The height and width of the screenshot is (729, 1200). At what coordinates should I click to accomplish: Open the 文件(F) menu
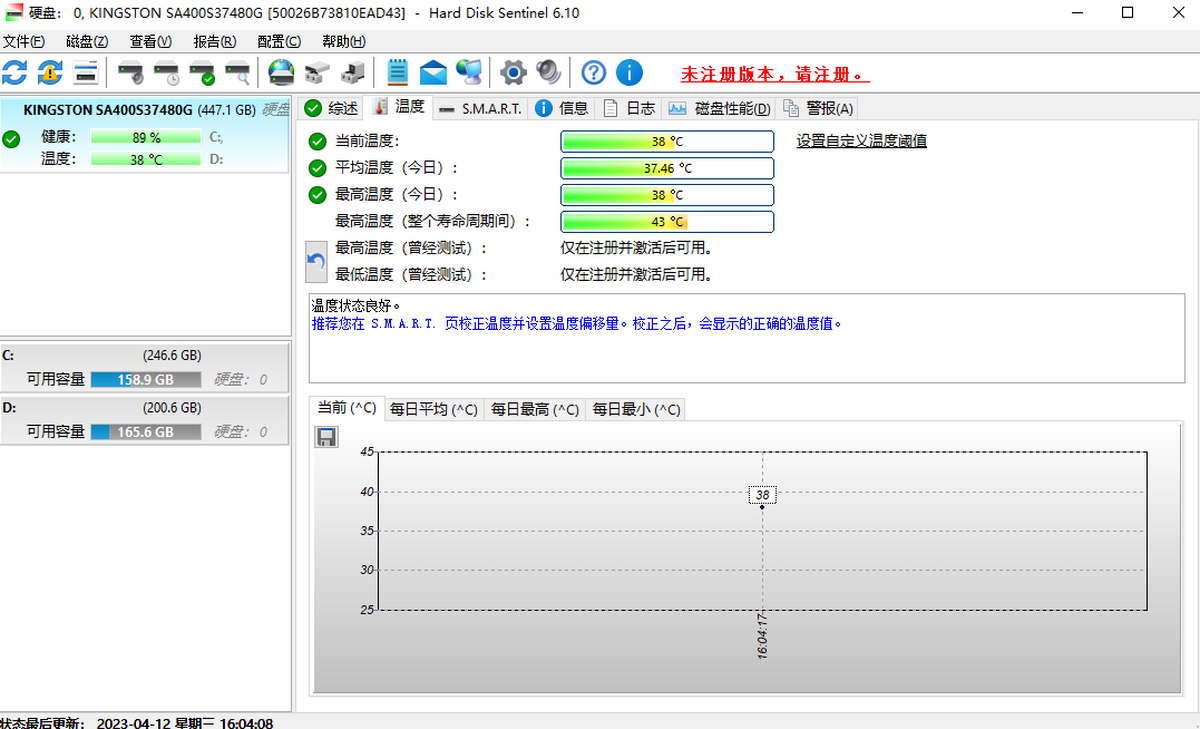23,41
